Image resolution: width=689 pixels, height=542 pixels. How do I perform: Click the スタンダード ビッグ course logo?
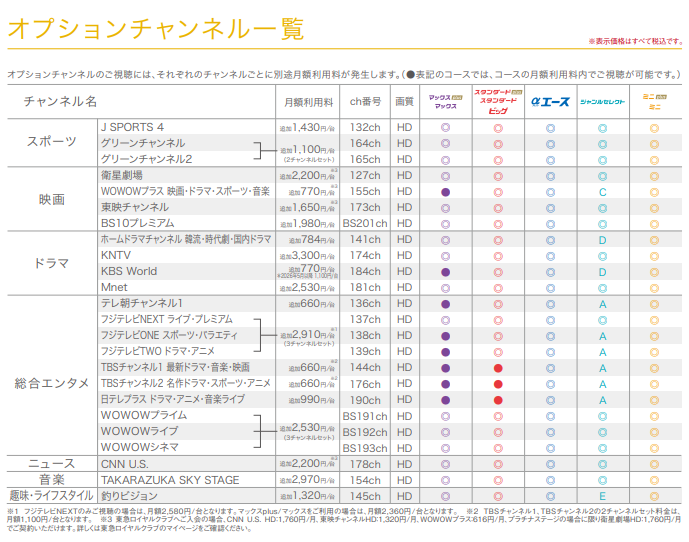[x=498, y=101]
